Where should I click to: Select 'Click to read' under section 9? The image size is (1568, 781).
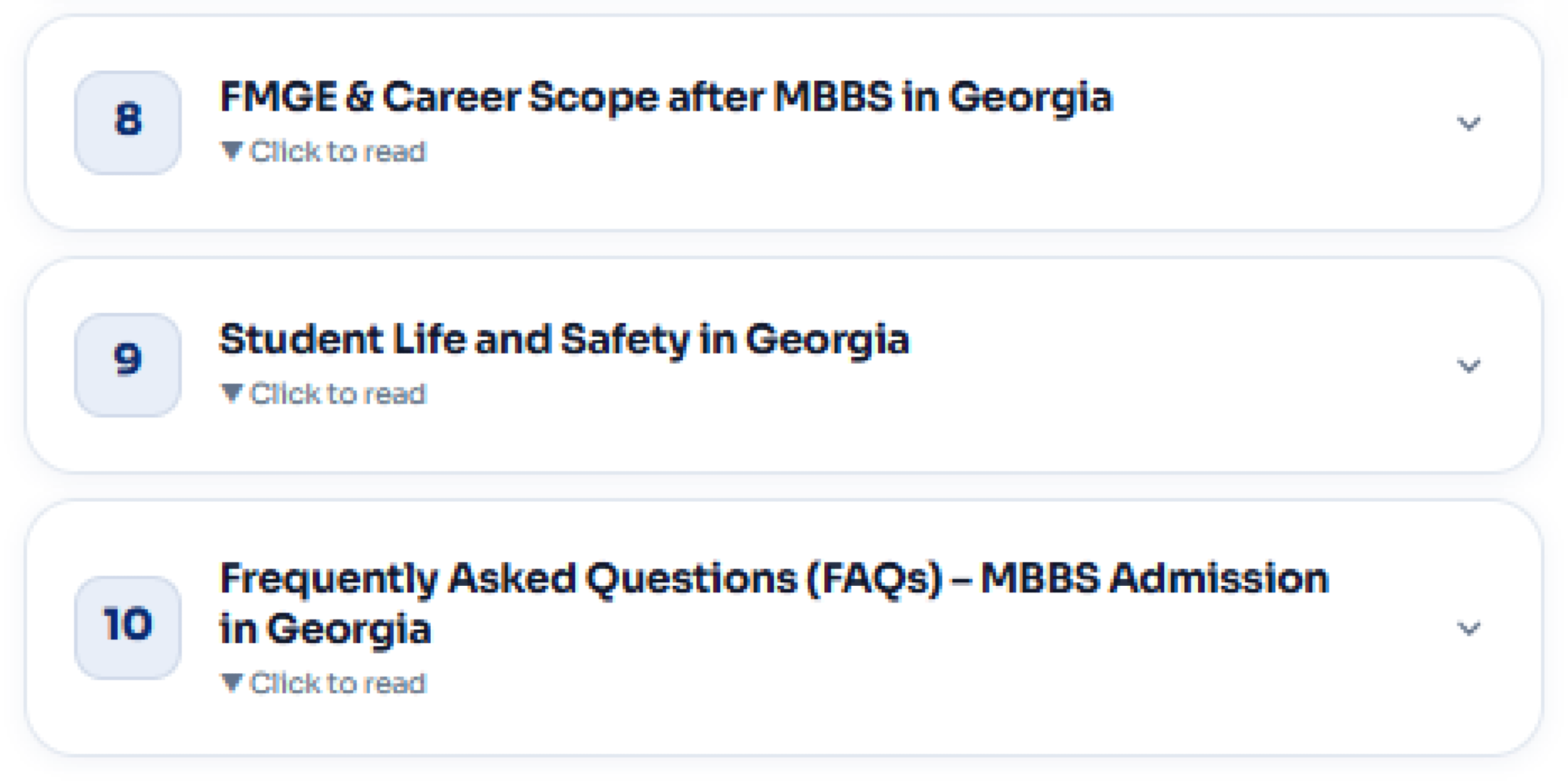point(338,394)
